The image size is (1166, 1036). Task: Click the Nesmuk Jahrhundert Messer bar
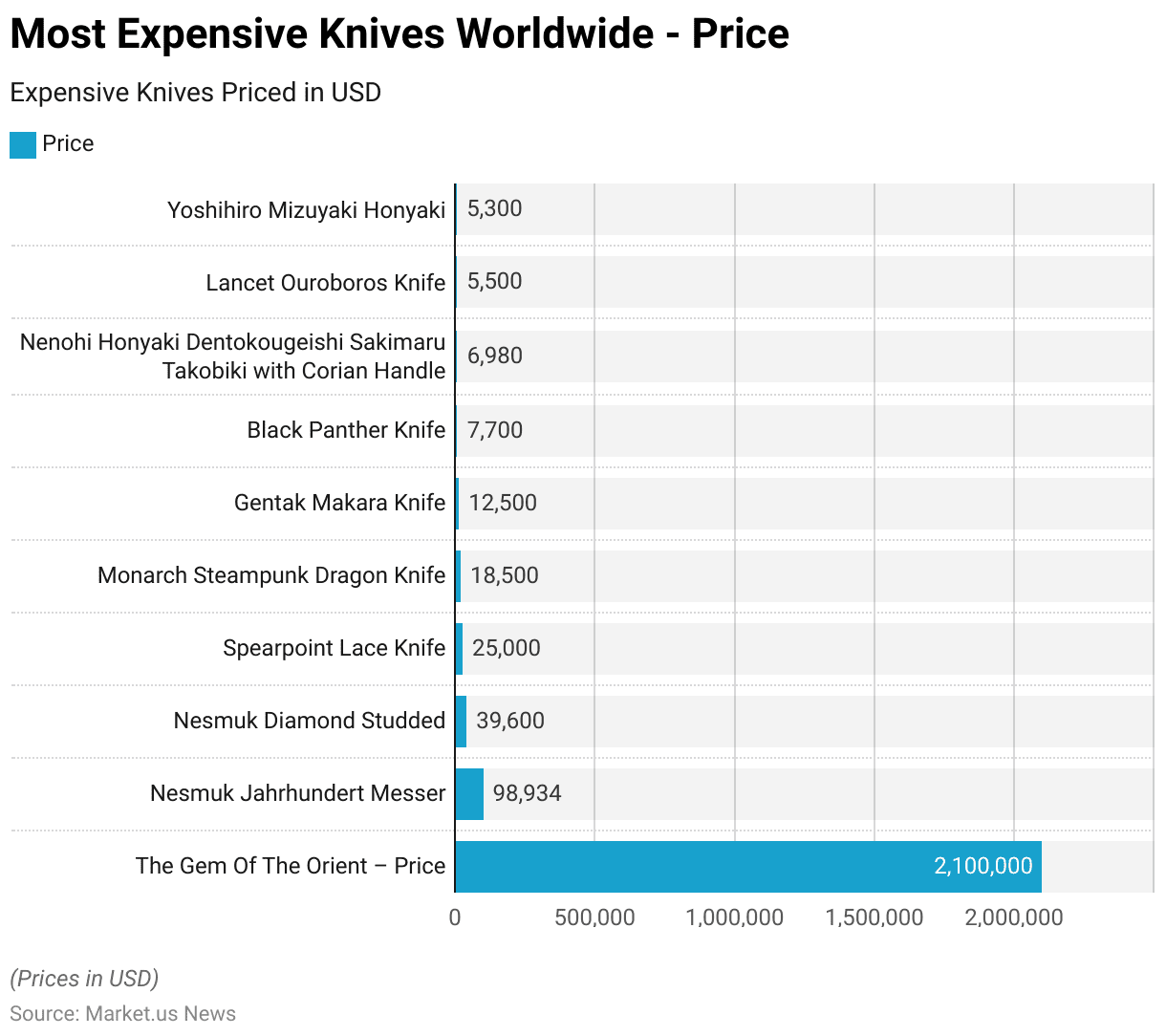pos(469,794)
